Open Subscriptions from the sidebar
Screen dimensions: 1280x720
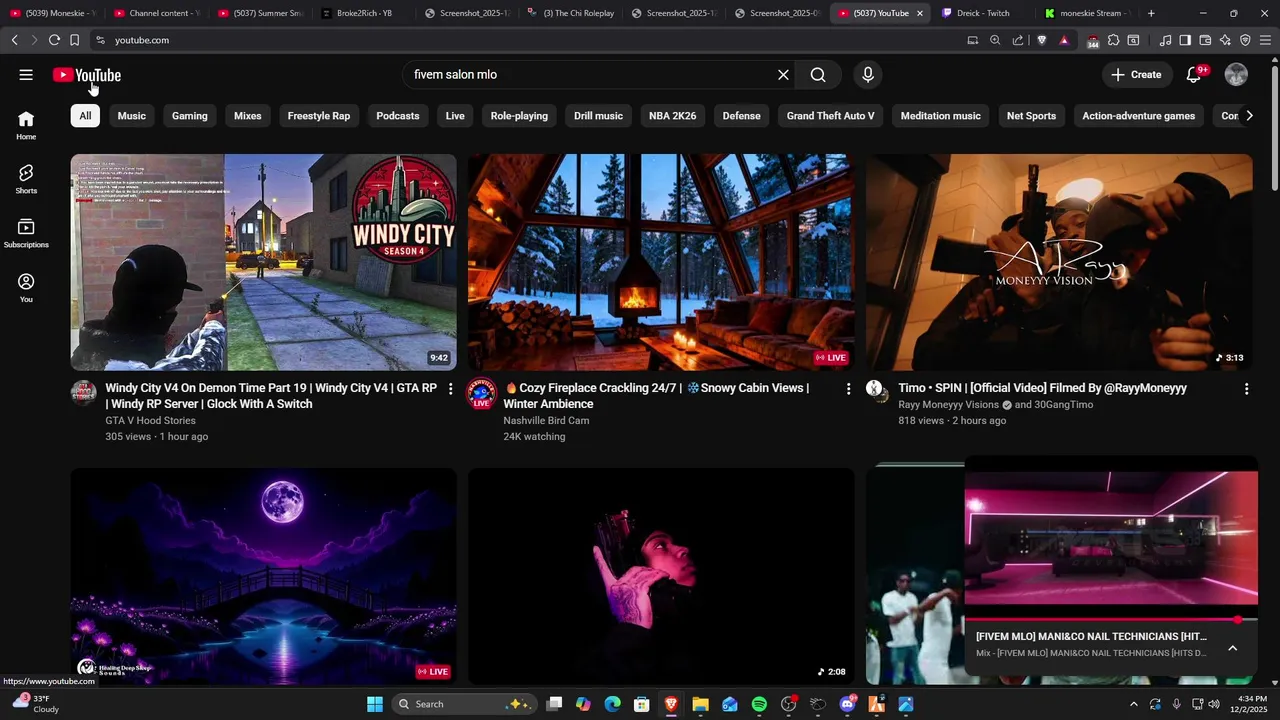point(26,233)
